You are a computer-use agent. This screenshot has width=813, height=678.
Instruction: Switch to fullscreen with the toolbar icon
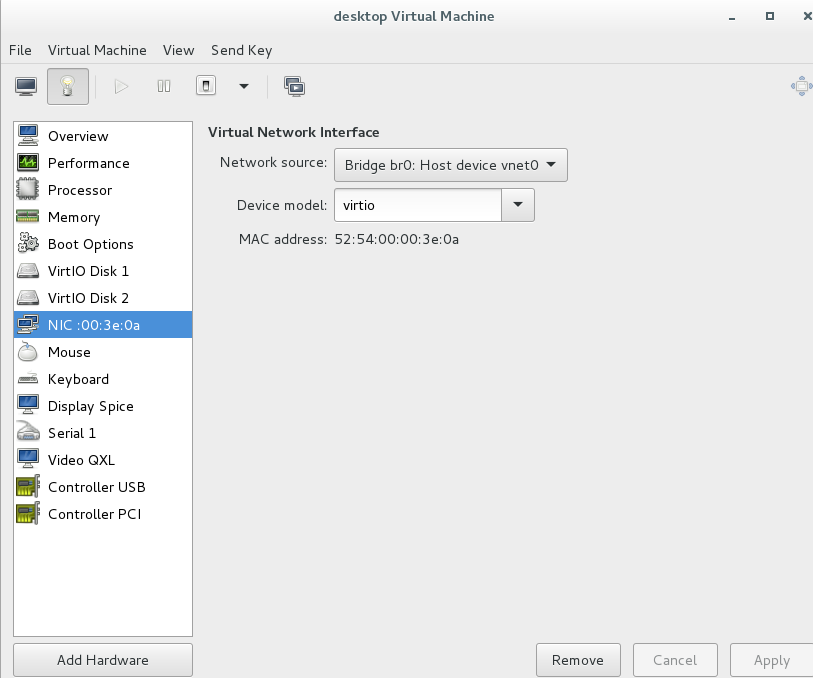click(x=801, y=86)
